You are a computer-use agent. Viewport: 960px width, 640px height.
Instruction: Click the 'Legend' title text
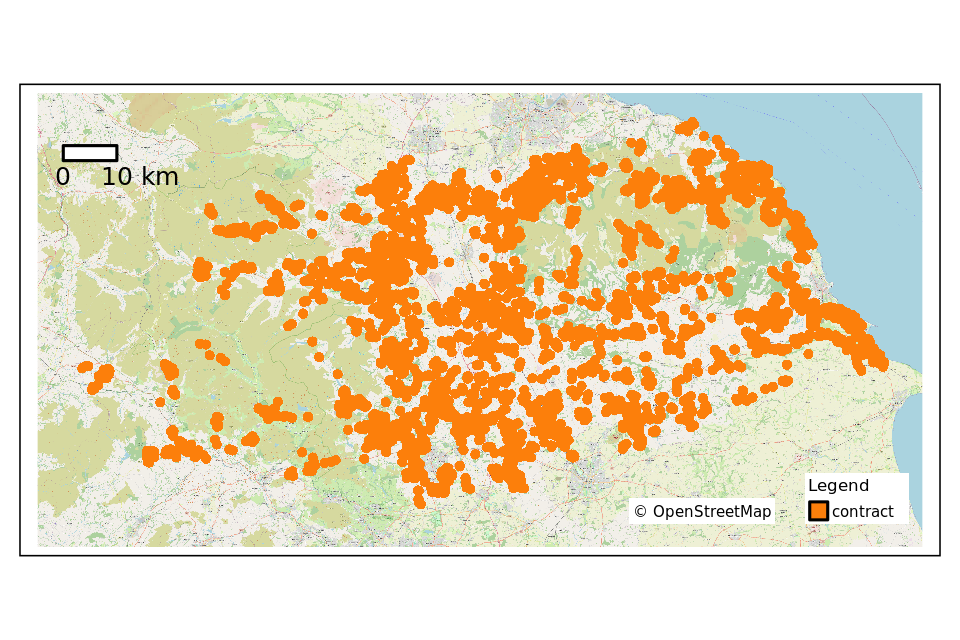pos(838,486)
